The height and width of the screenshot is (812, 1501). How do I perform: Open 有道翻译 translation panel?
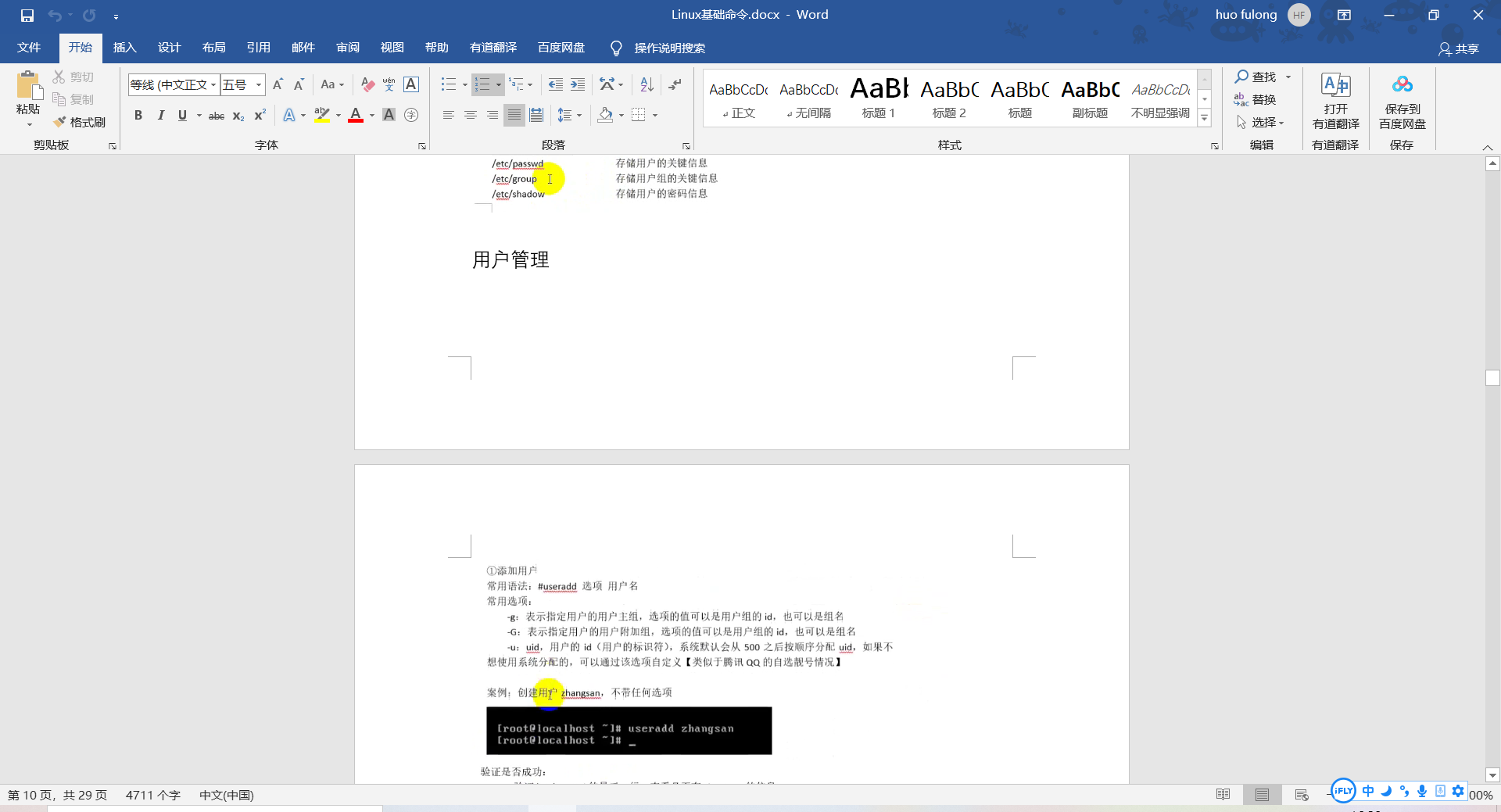1334,102
